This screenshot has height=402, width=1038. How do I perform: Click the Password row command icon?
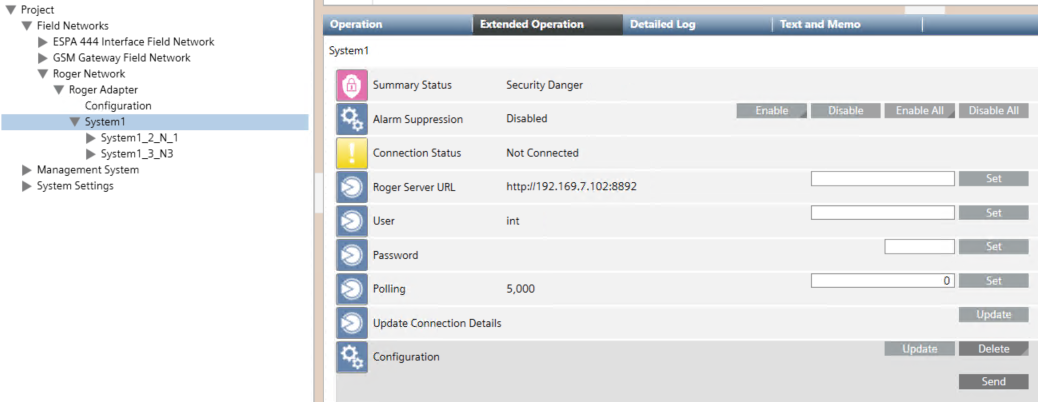pyautogui.click(x=351, y=255)
